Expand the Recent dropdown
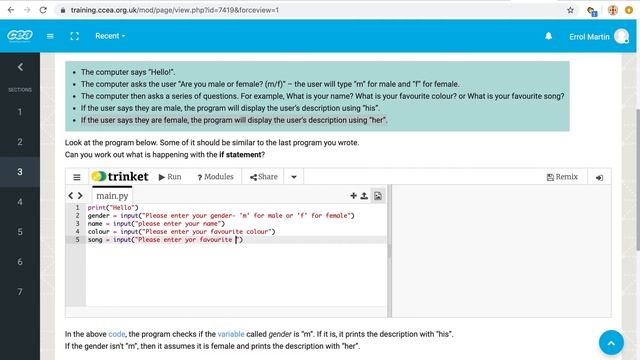This screenshot has height=360, width=640. 110,36
